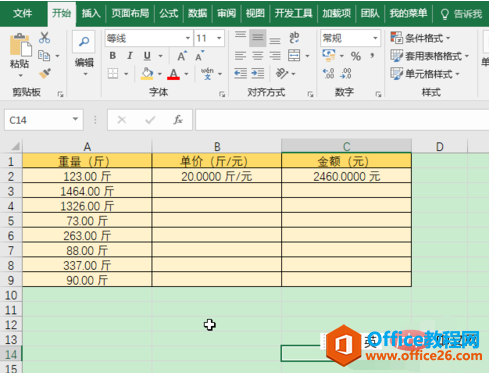489x373 pixels.
Task: Open 套用表格格式 table formats
Action: pos(430,56)
